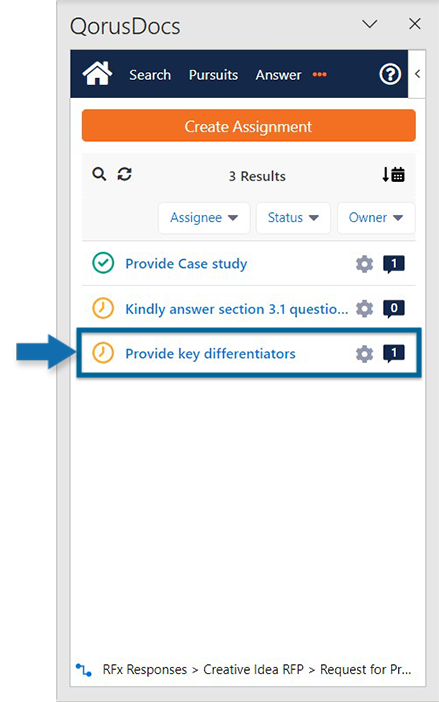Open gear for Kindly answer section 3.1

(x=364, y=309)
